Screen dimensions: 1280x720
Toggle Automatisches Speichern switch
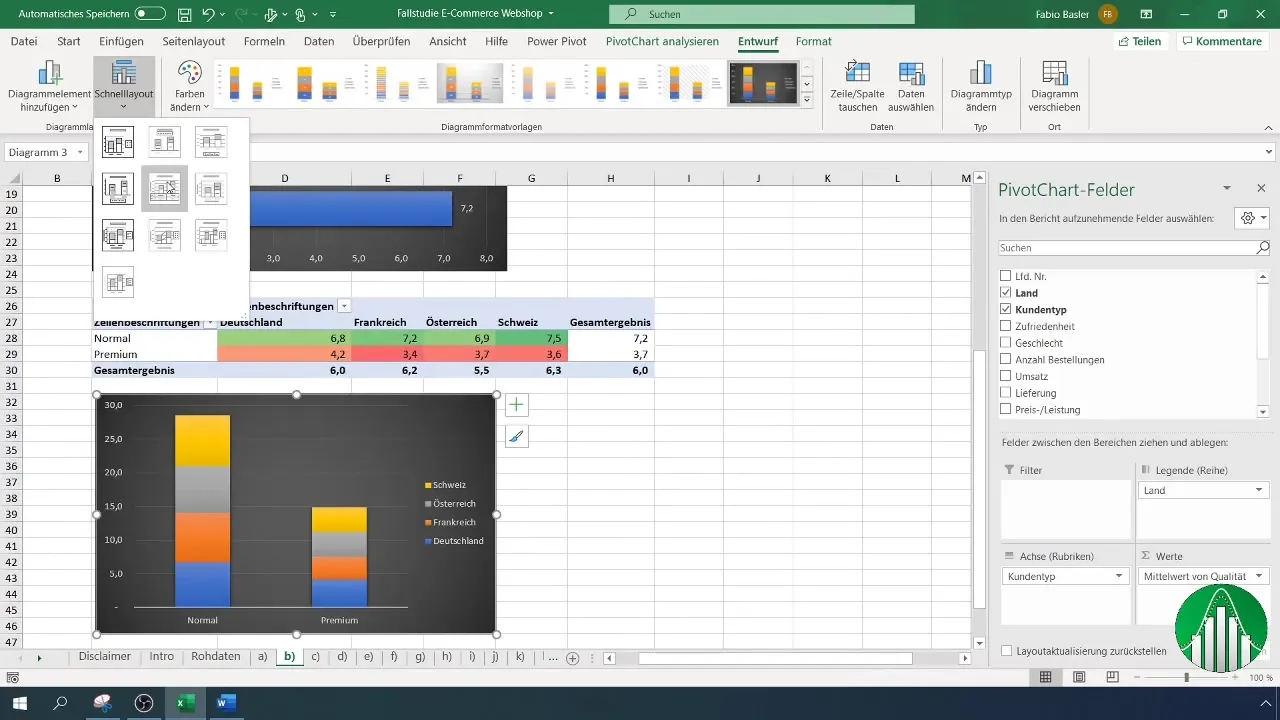tap(150, 15)
